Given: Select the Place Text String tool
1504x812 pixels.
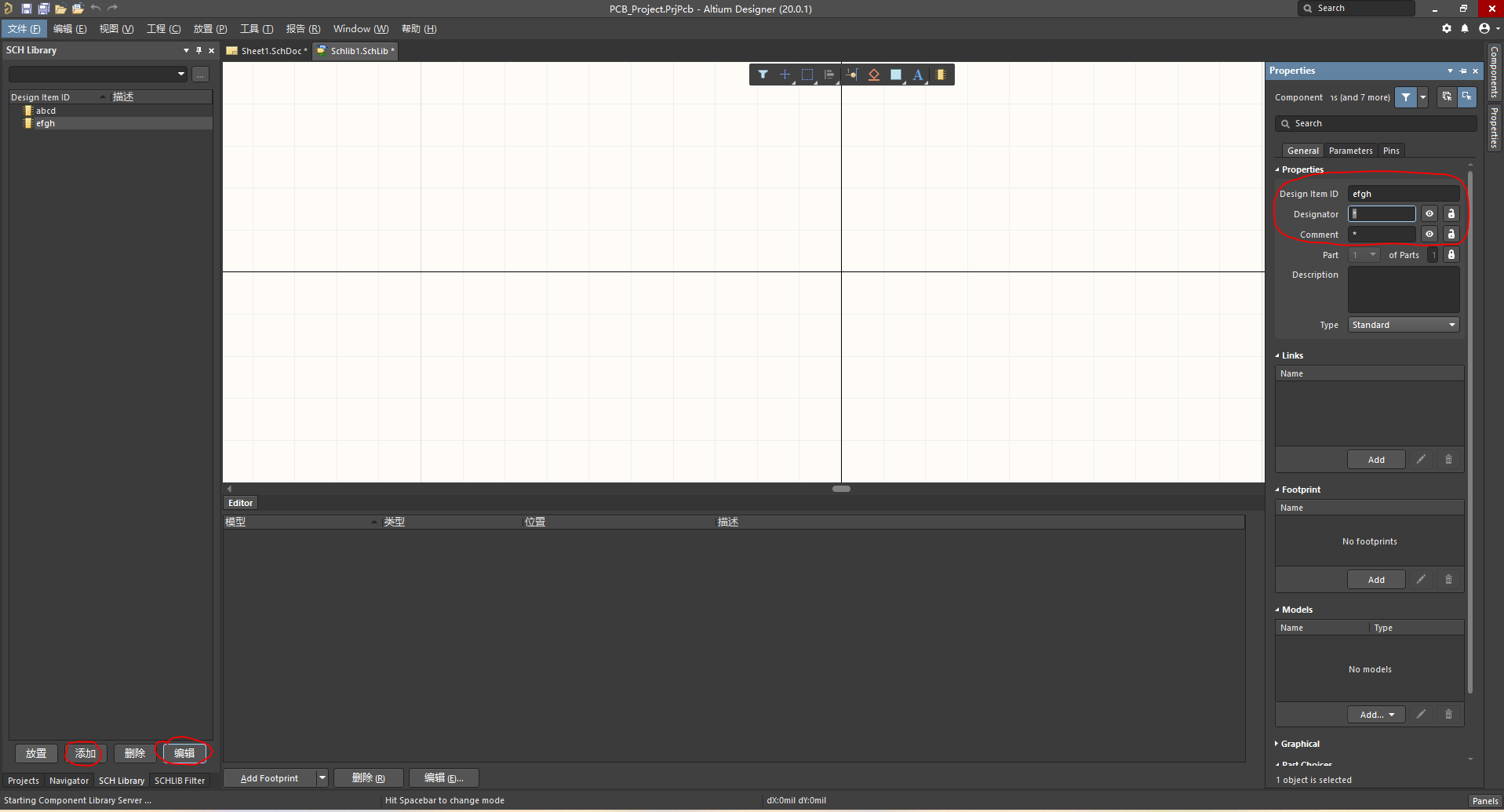Looking at the screenshot, I should 918,75.
